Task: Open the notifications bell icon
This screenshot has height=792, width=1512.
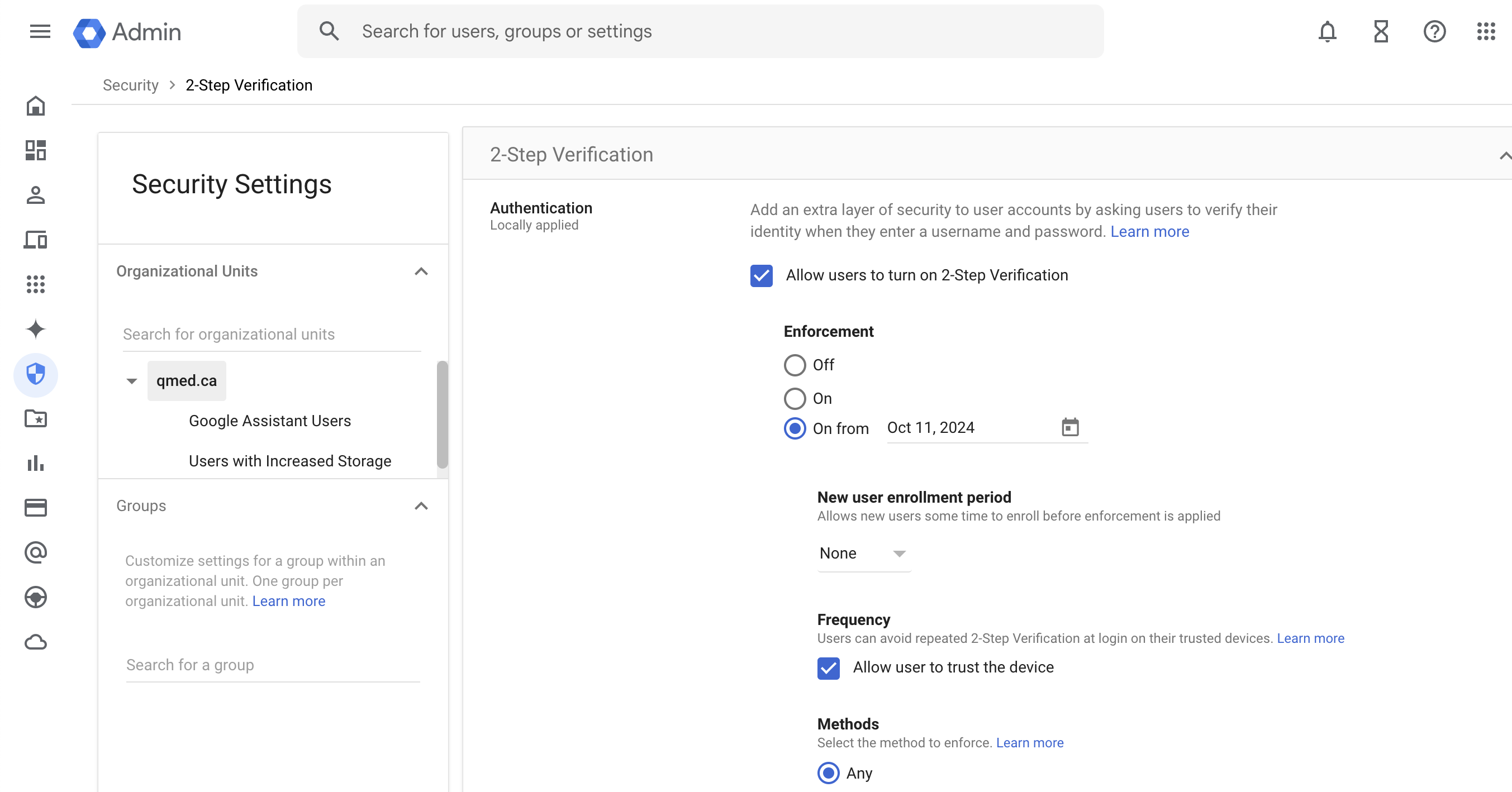Action: (1327, 31)
